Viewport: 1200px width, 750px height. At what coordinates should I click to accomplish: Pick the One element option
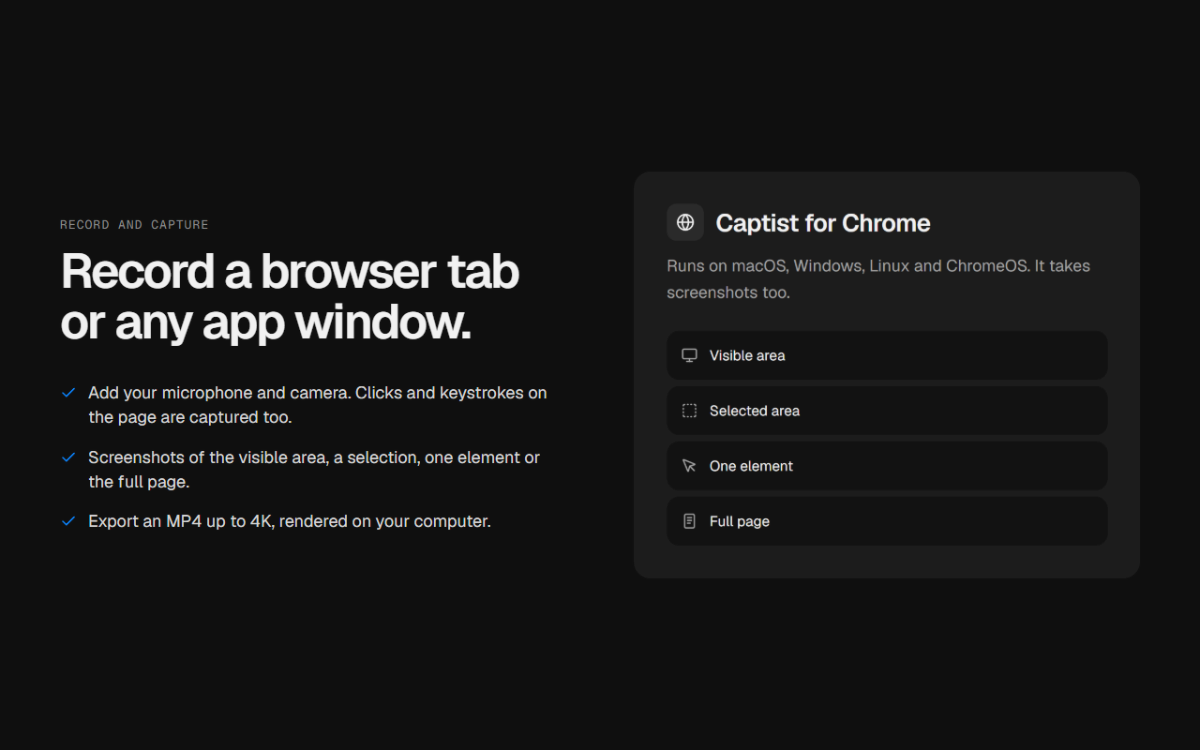[x=887, y=466]
